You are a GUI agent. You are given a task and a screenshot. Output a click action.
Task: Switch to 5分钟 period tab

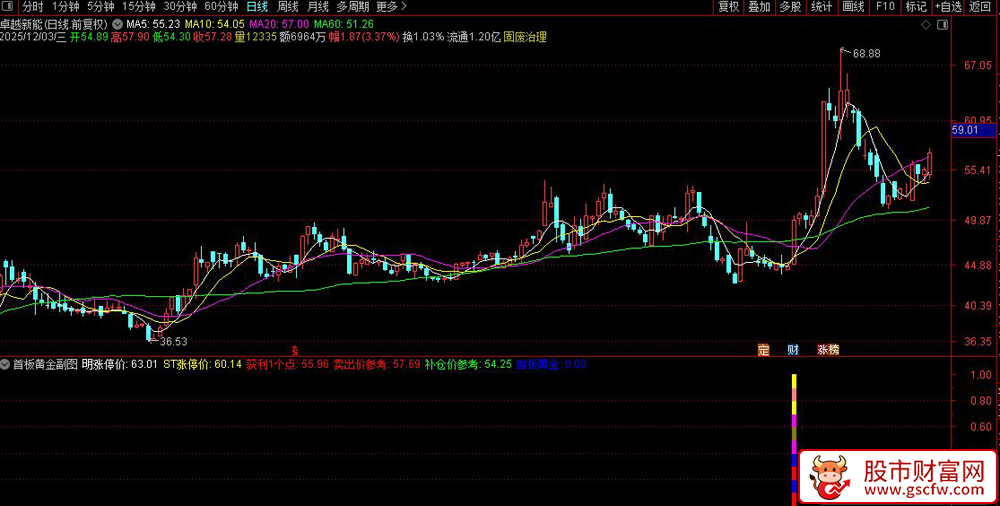pos(100,7)
